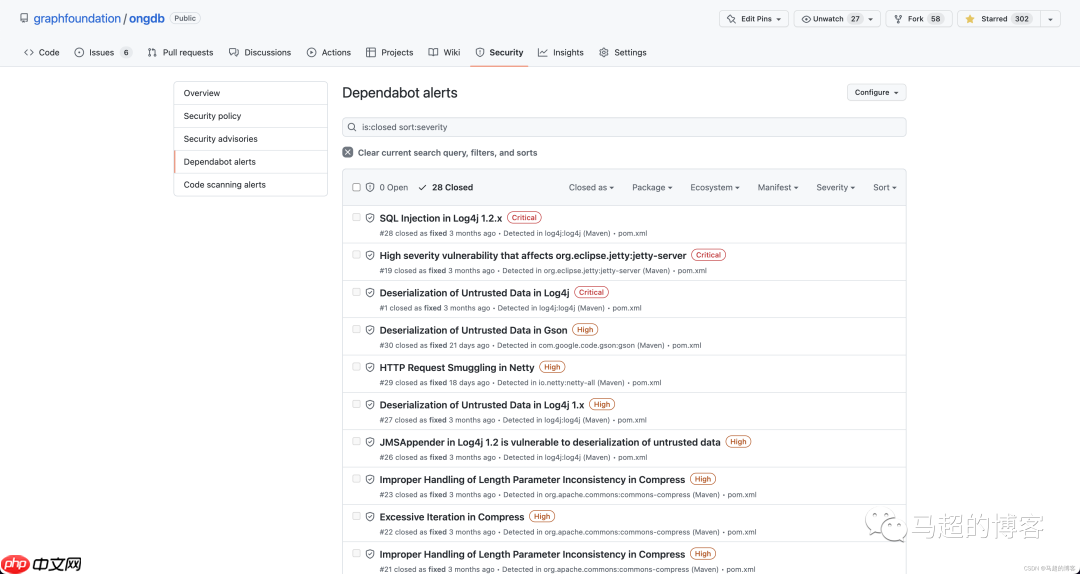The height and width of the screenshot is (574, 1080).
Task: Open the Code tab
Action: coord(41,52)
